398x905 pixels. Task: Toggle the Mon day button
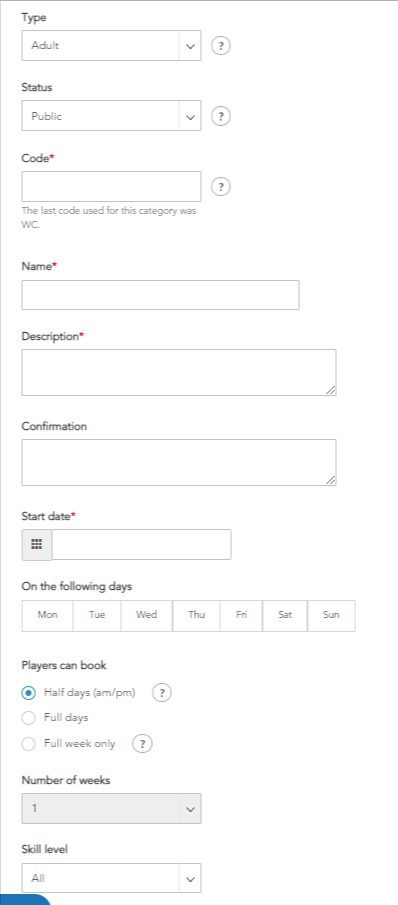pyautogui.click(x=47, y=615)
